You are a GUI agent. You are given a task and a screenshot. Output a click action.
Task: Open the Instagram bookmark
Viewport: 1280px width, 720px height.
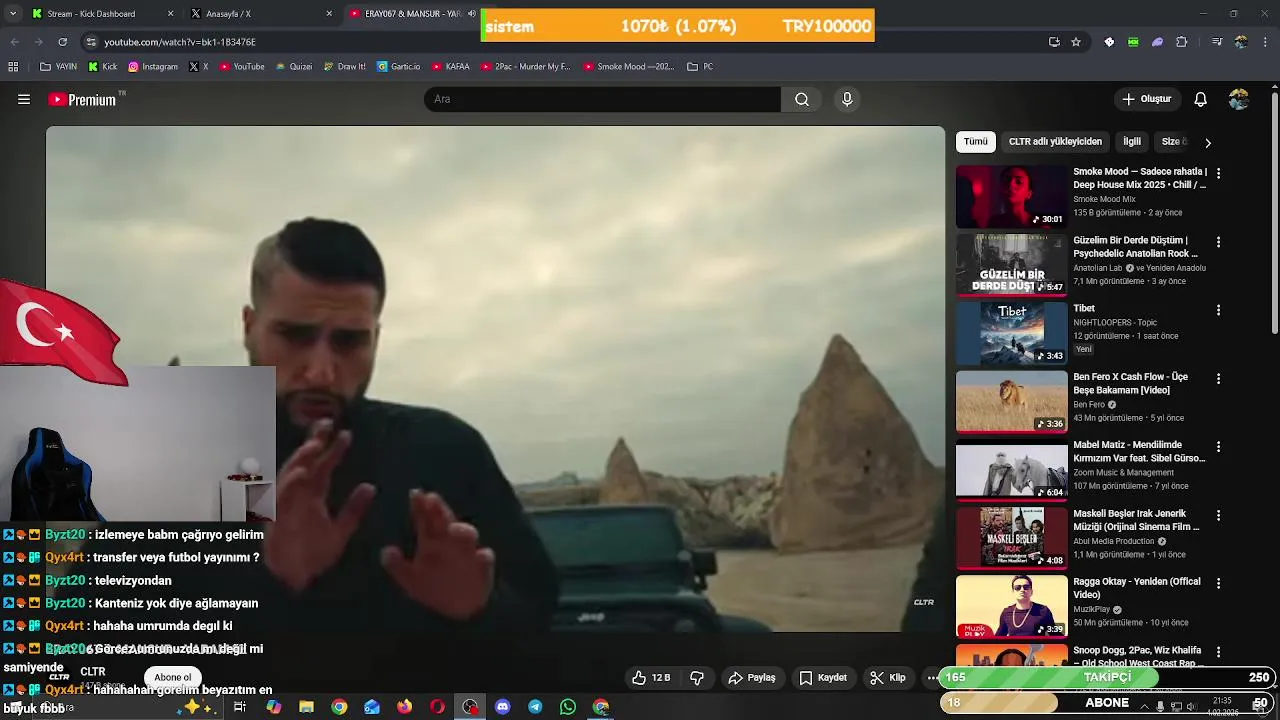pyautogui.click(x=153, y=67)
